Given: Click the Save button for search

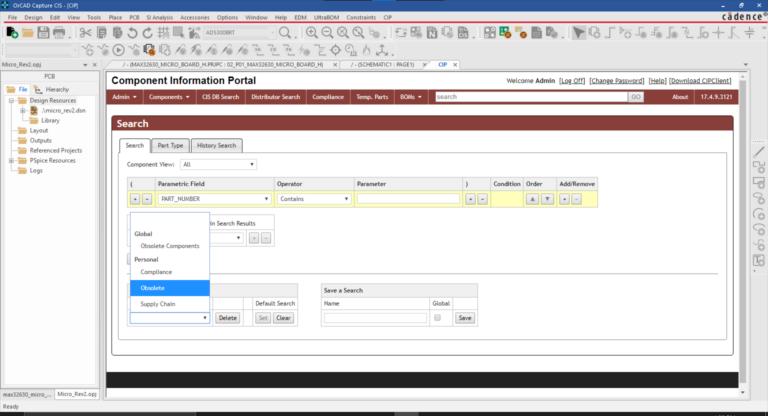Looking at the screenshot, I should pos(465,318).
